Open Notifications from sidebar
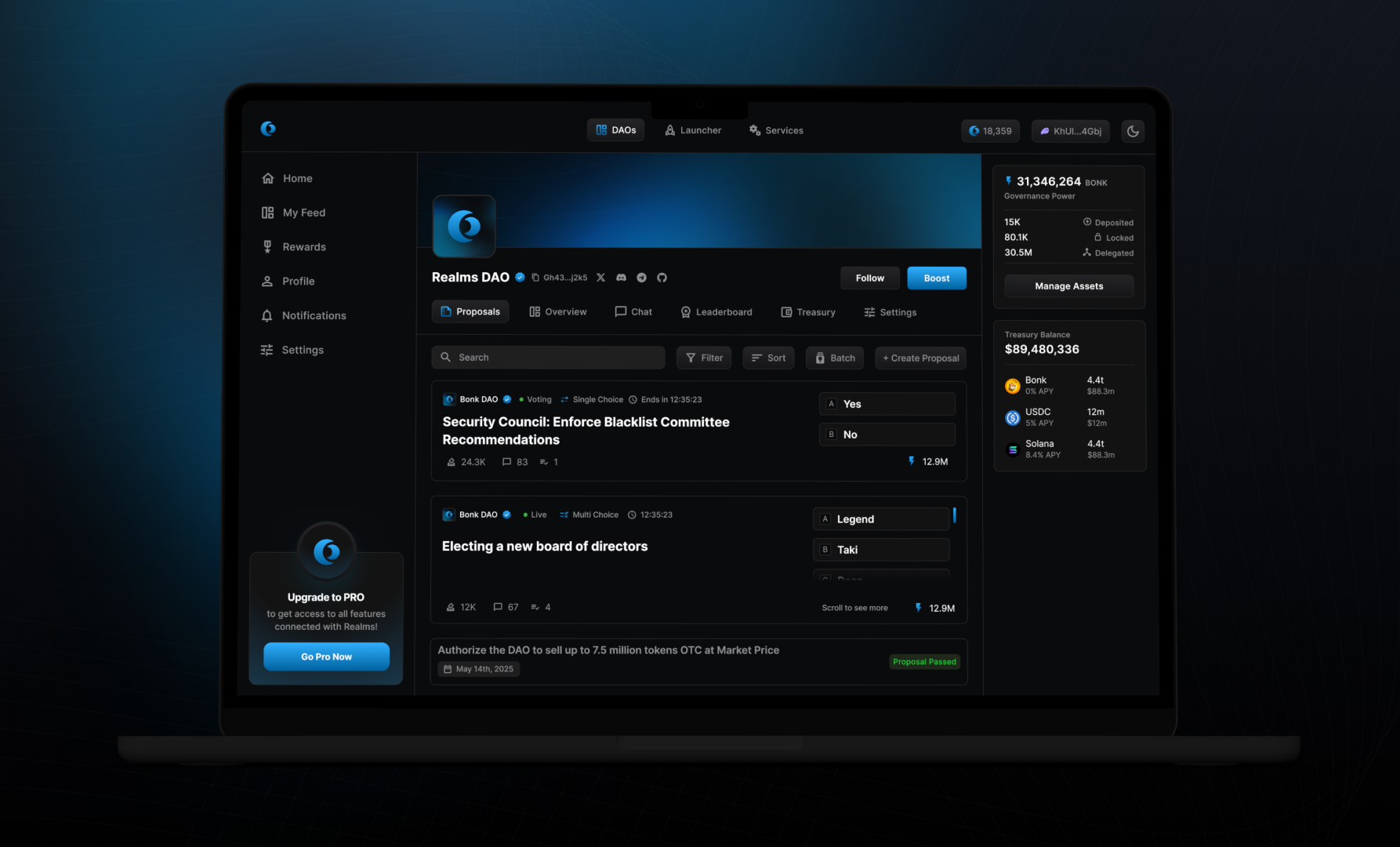1400x847 pixels. tap(303, 316)
